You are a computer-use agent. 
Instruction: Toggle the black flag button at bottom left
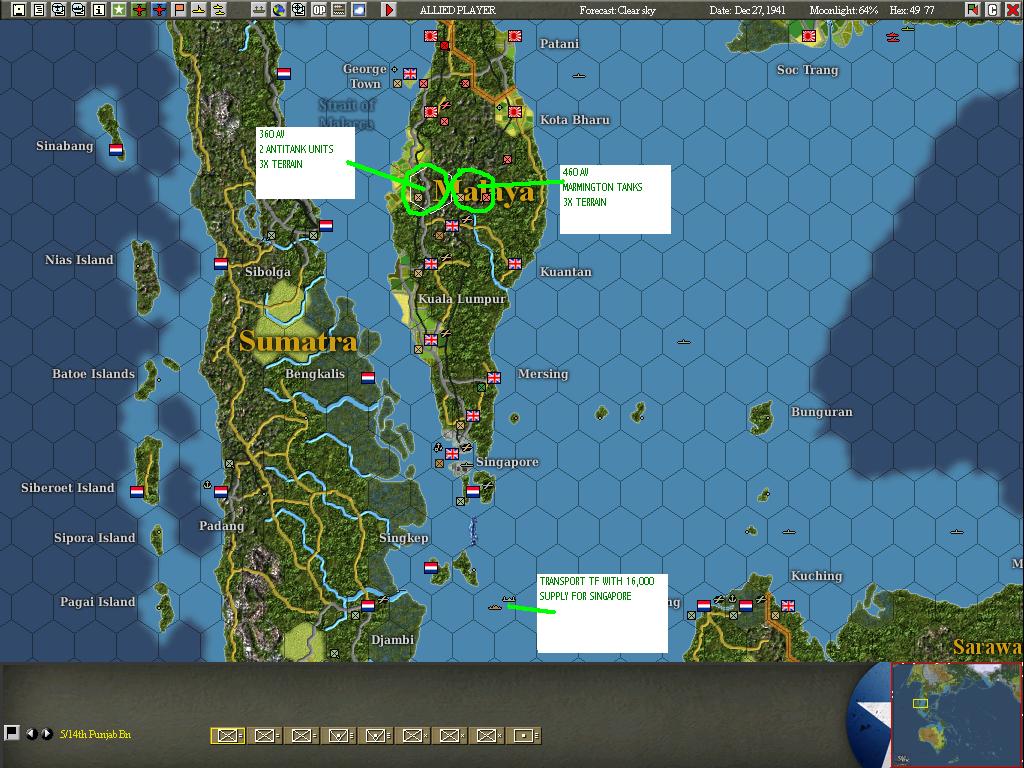[x=10, y=733]
